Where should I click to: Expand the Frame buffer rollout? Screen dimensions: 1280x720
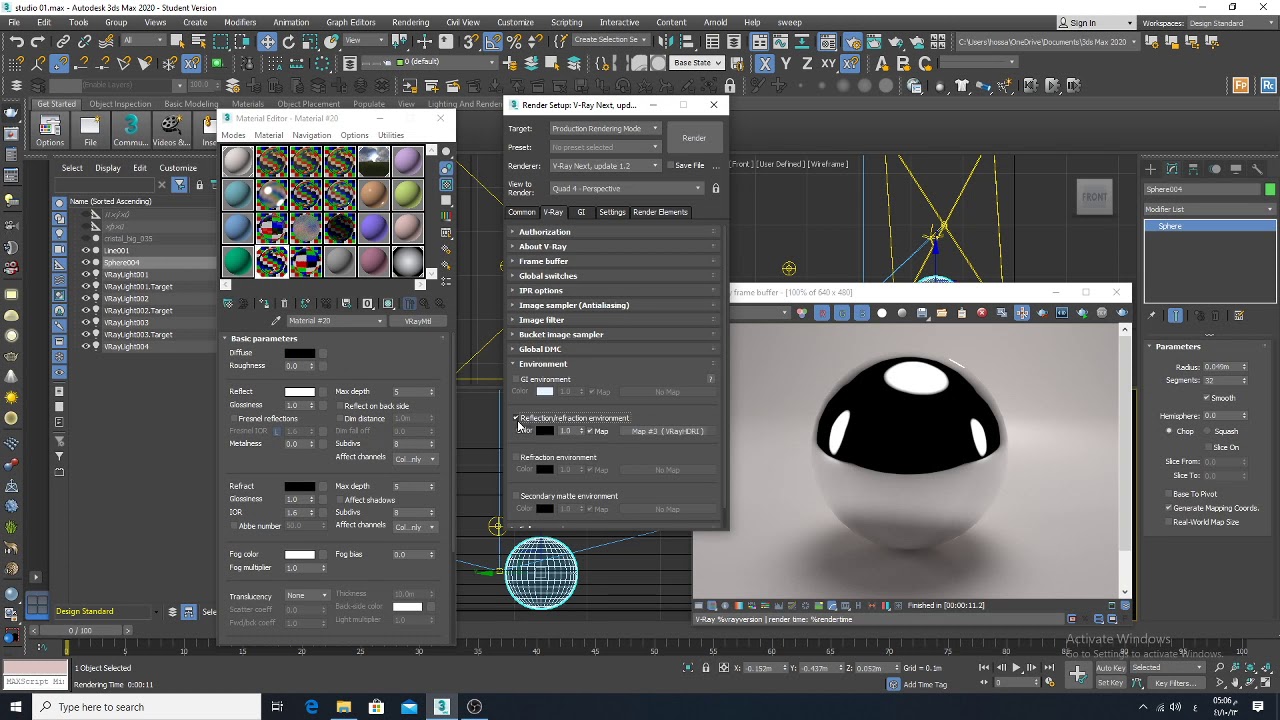614,261
